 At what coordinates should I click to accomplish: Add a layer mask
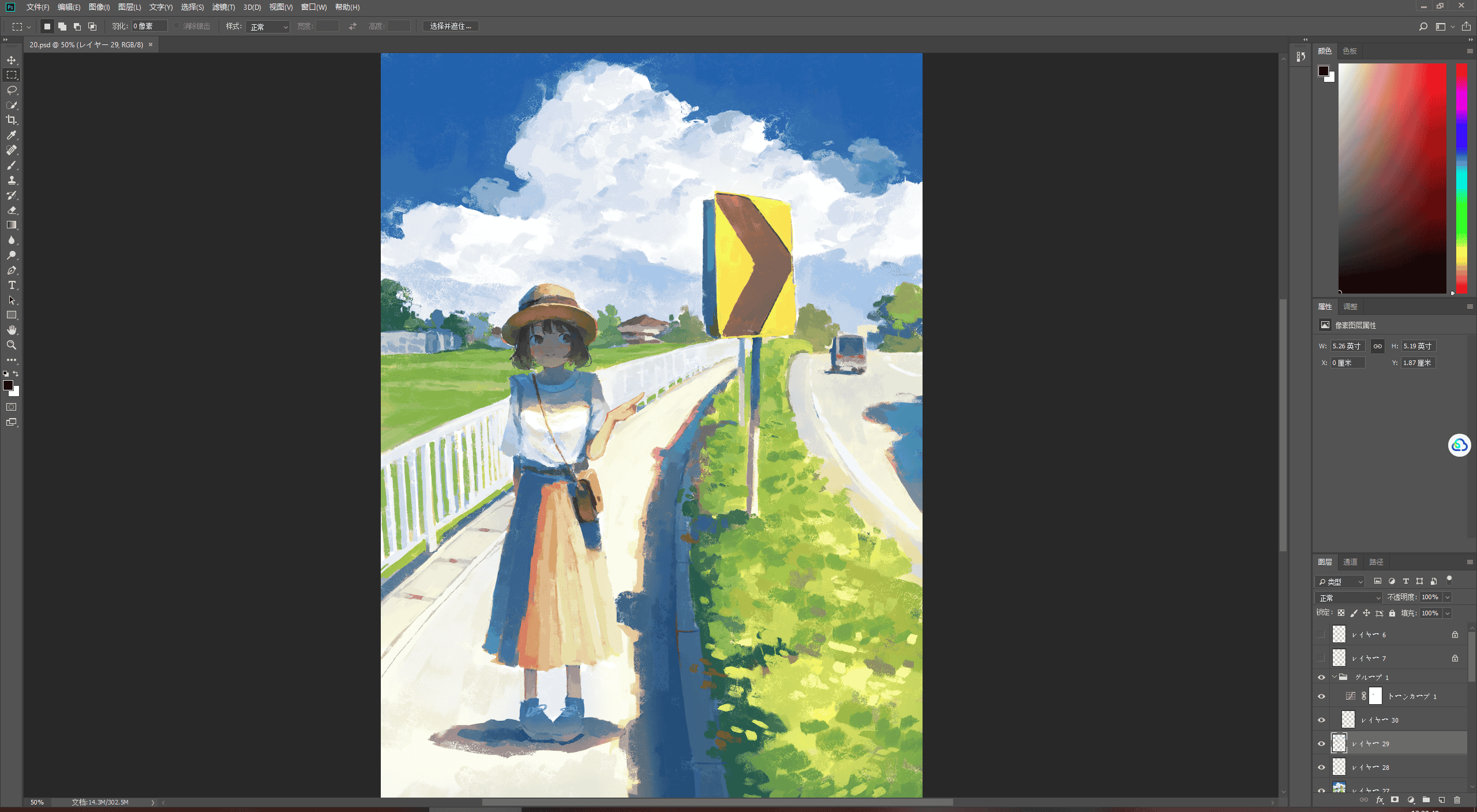pos(1394,800)
